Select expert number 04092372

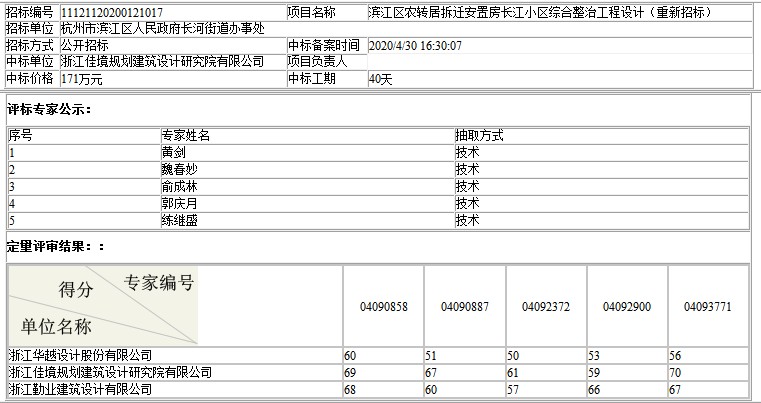click(546, 307)
